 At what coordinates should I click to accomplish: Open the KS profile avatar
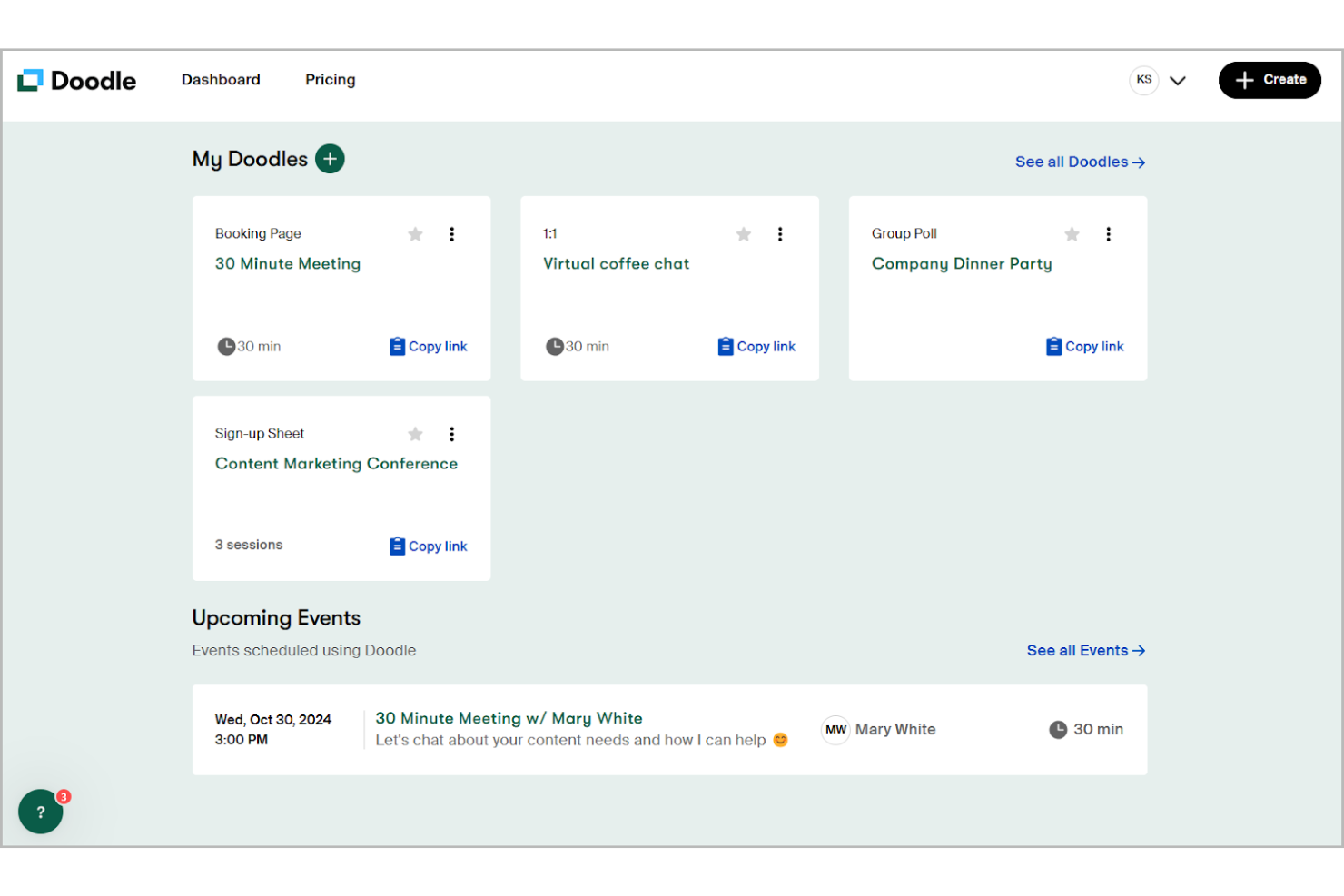point(1144,80)
